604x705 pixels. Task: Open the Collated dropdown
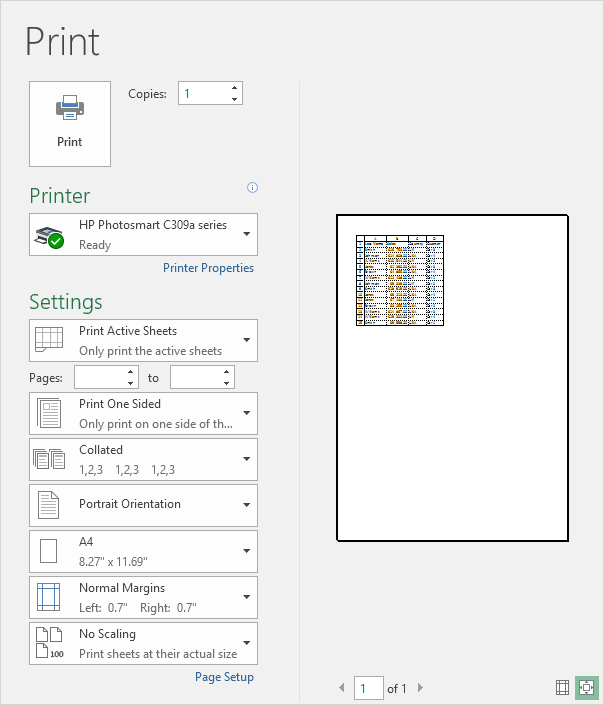point(143,460)
